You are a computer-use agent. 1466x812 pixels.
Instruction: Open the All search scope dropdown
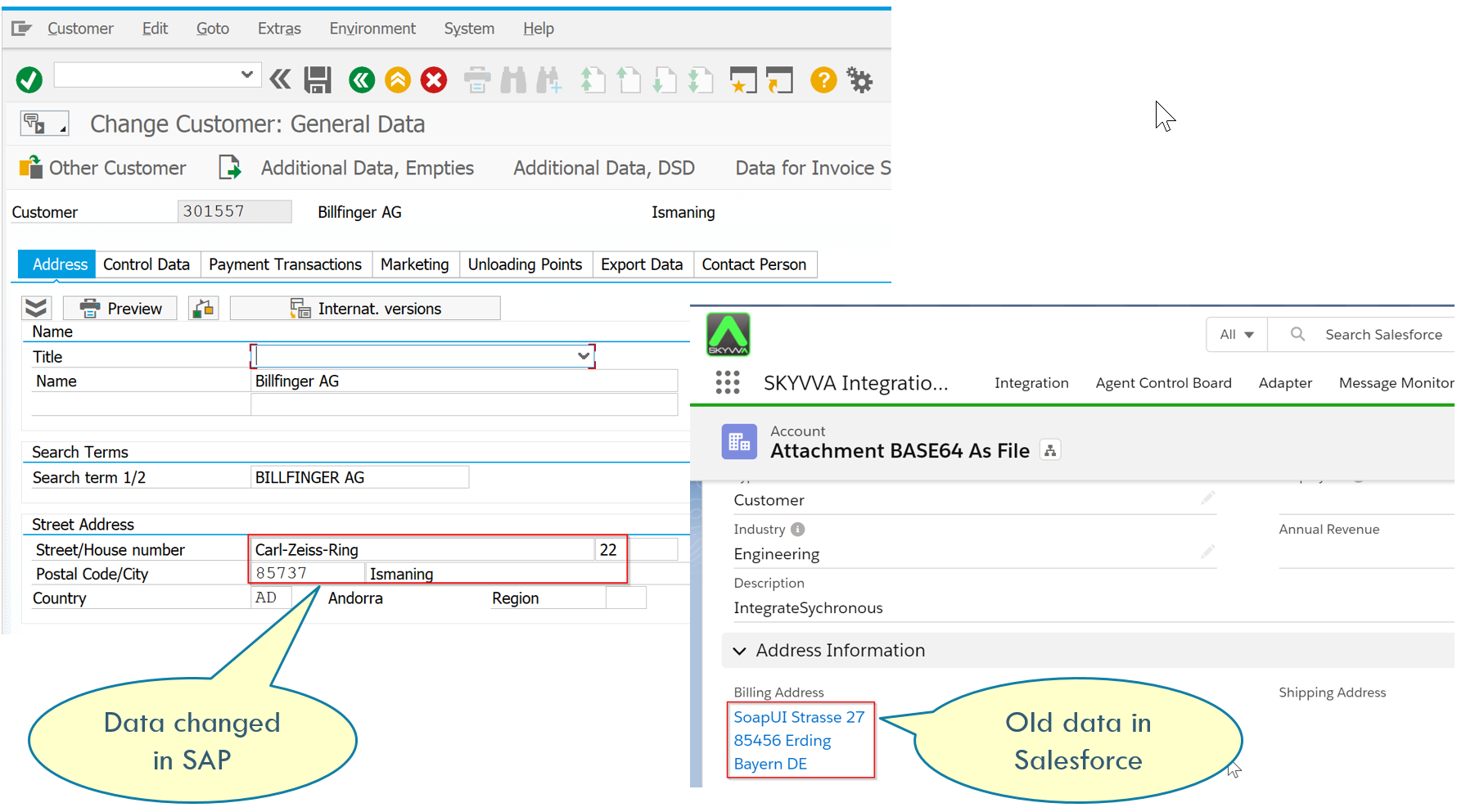[x=1236, y=334]
